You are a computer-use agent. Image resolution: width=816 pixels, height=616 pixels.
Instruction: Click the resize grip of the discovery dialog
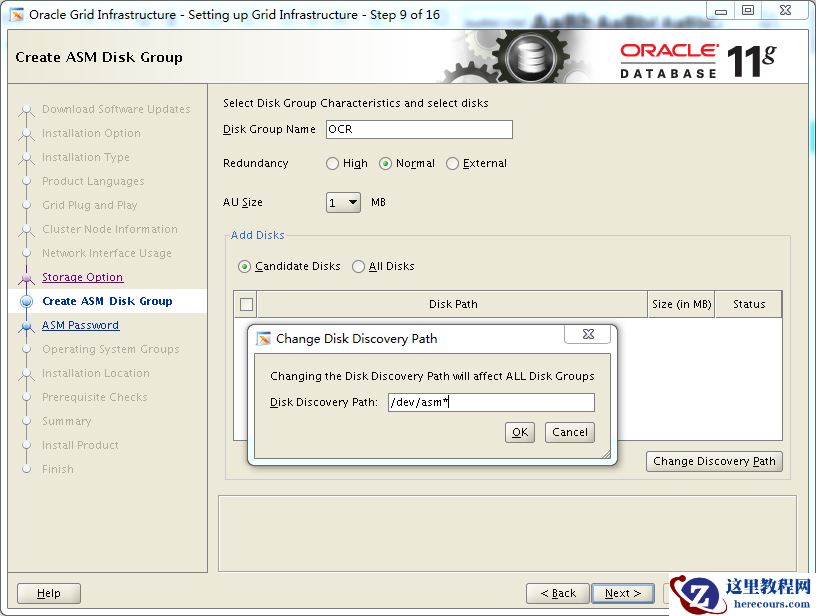pos(606,454)
